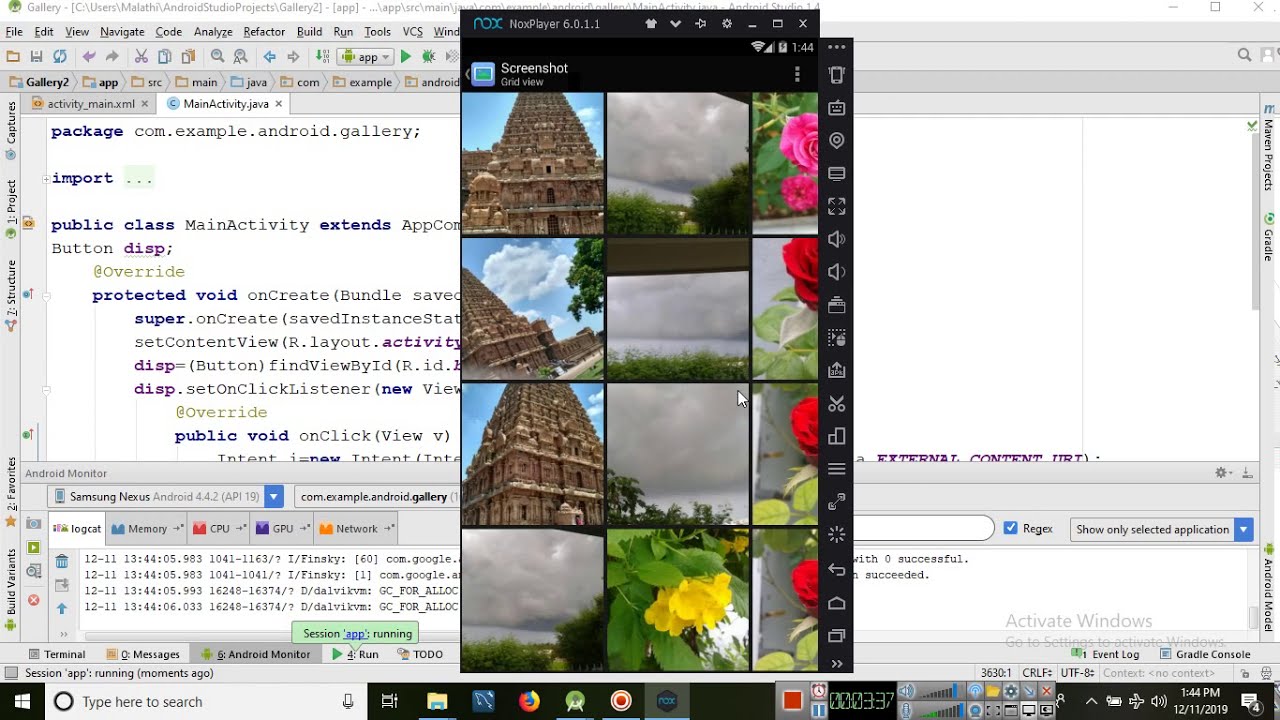1280x720 pixels.
Task: Click the Open folder icon in Android Studio toolbar
Action: click(13, 57)
